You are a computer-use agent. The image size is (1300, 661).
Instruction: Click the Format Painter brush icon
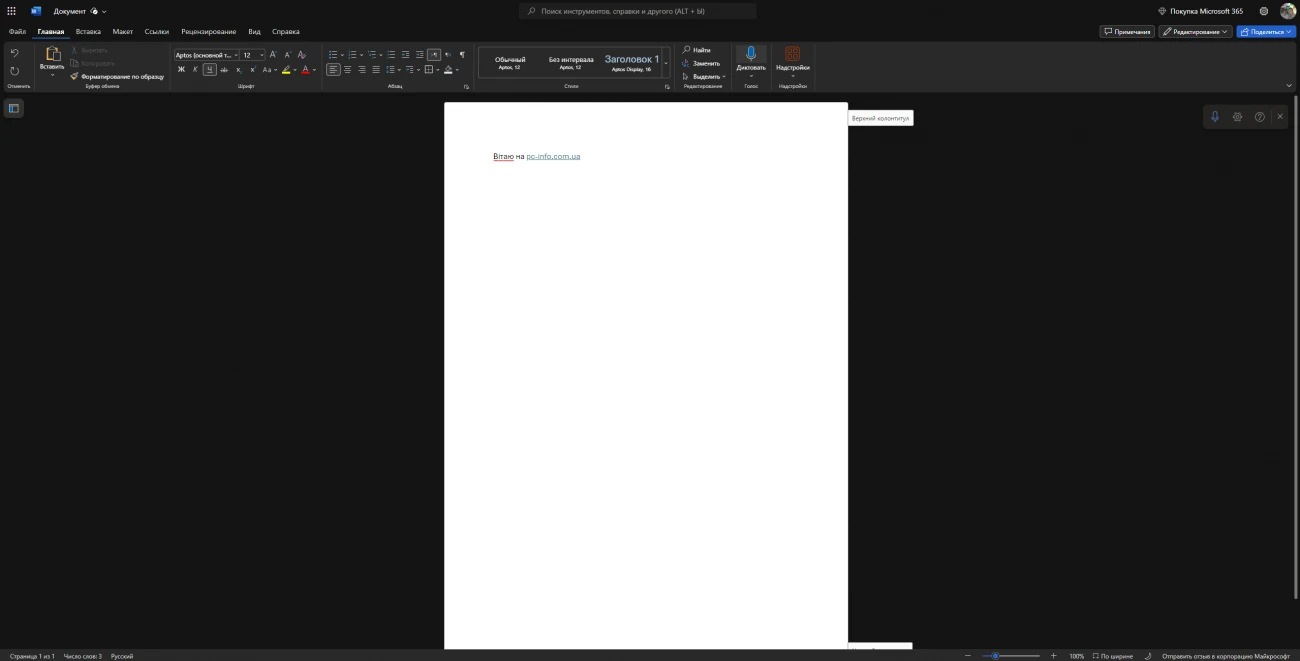74,76
